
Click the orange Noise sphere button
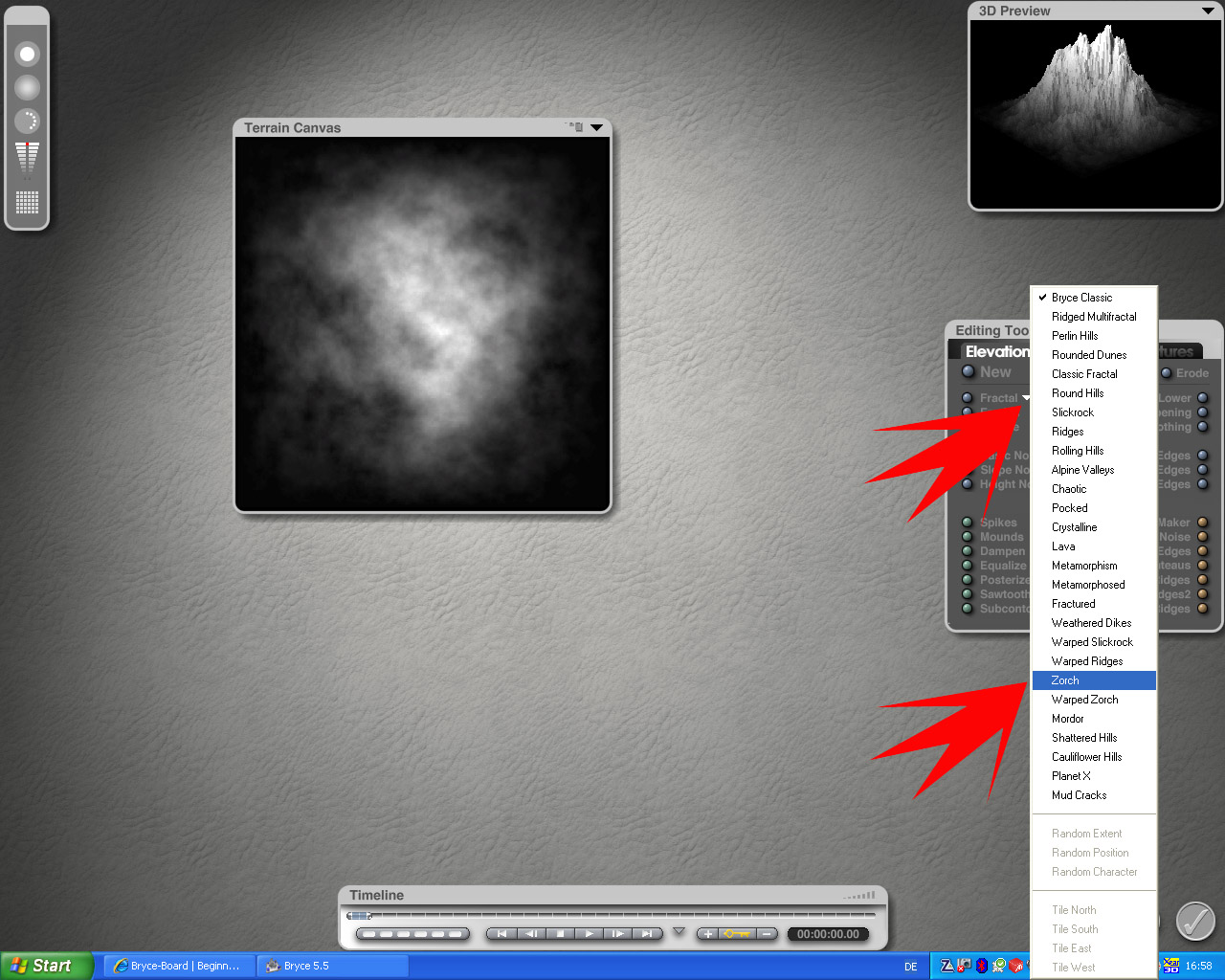click(x=1203, y=537)
